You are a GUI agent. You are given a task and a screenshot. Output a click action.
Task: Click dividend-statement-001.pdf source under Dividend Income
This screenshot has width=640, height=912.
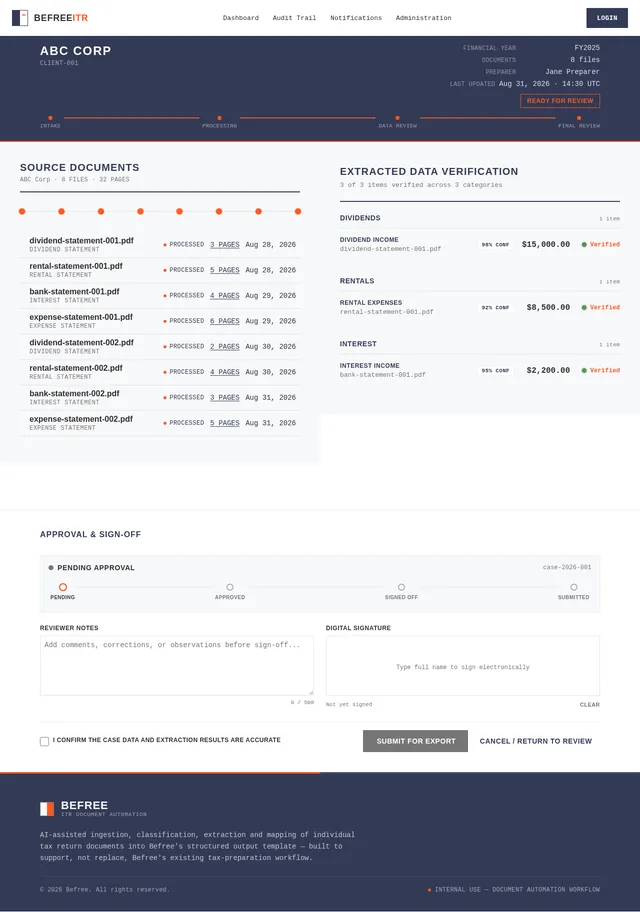click(x=390, y=249)
